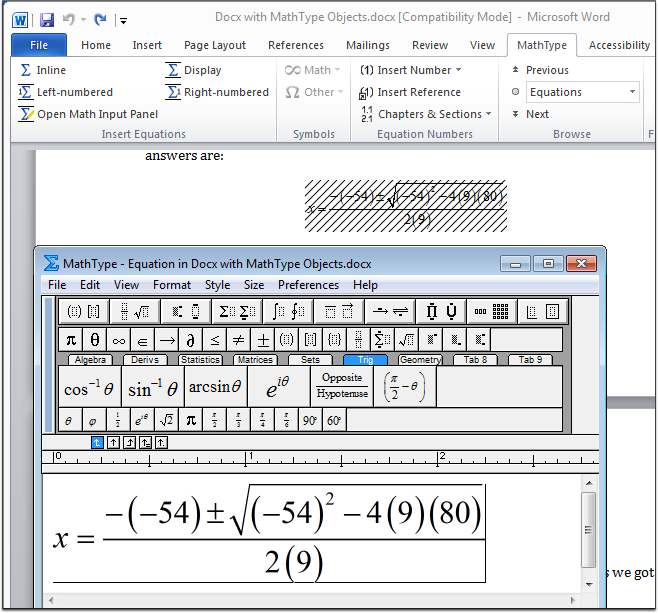Go to Next equation
Image resolution: width=658 pixels, height=613 pixels.
point(530,114)
